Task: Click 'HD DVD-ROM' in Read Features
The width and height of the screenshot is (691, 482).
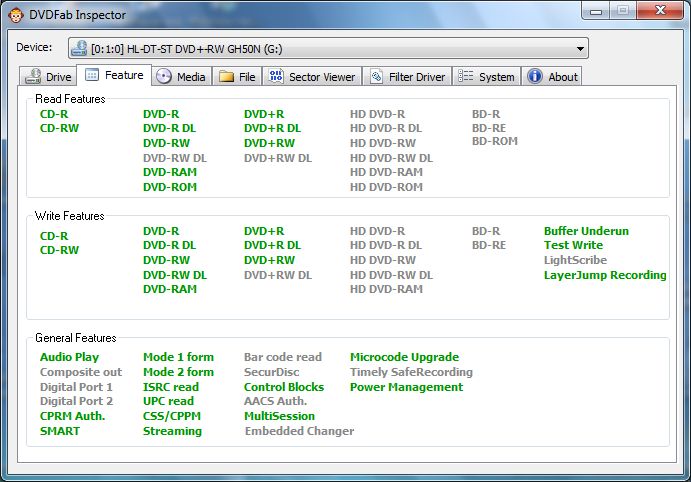Action: (x=386, y=187)
